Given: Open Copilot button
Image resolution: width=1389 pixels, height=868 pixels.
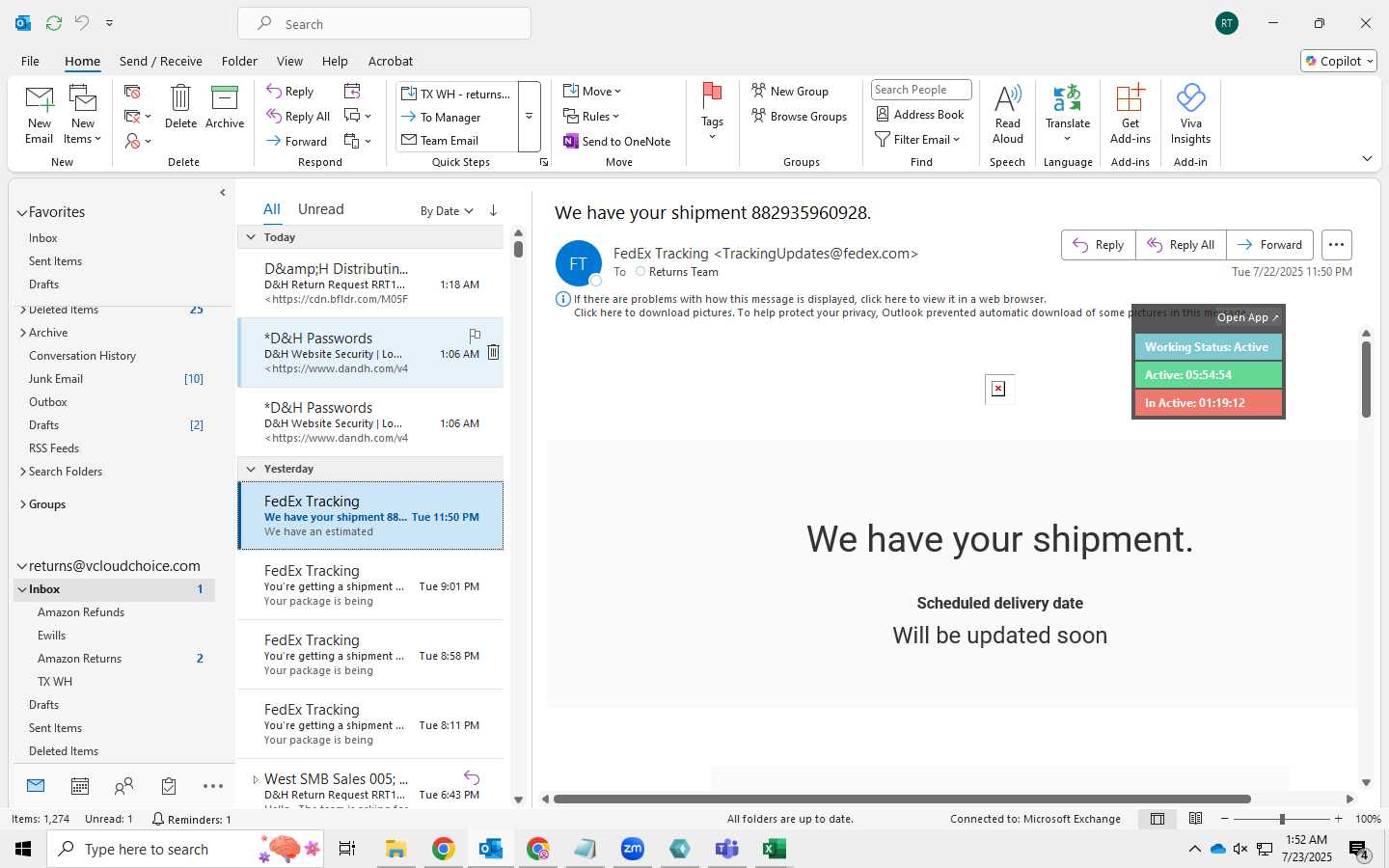Looking at the screenshot, I should tap(1339, 61).
